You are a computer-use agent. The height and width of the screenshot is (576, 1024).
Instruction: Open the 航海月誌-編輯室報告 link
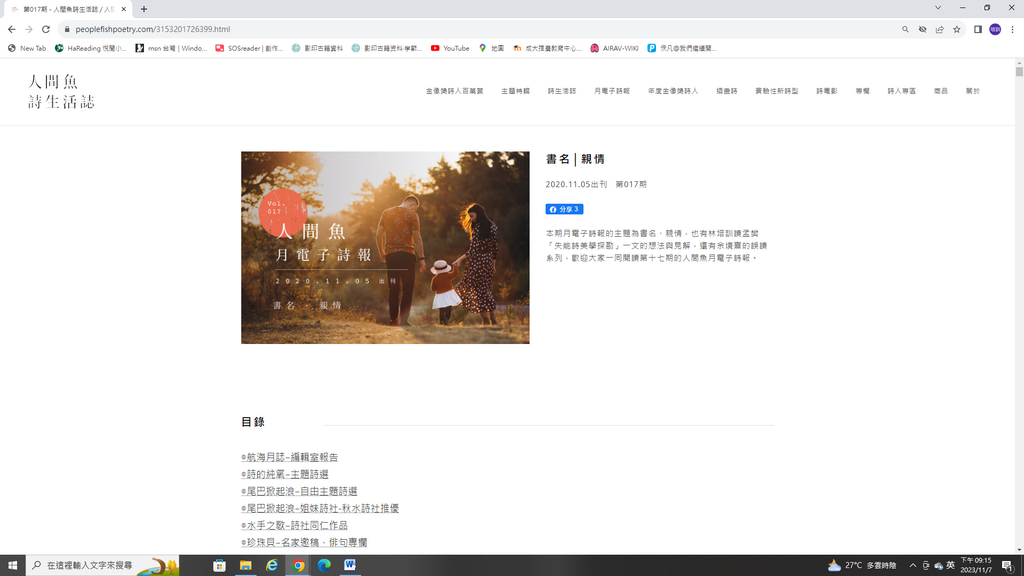(291, 457)
